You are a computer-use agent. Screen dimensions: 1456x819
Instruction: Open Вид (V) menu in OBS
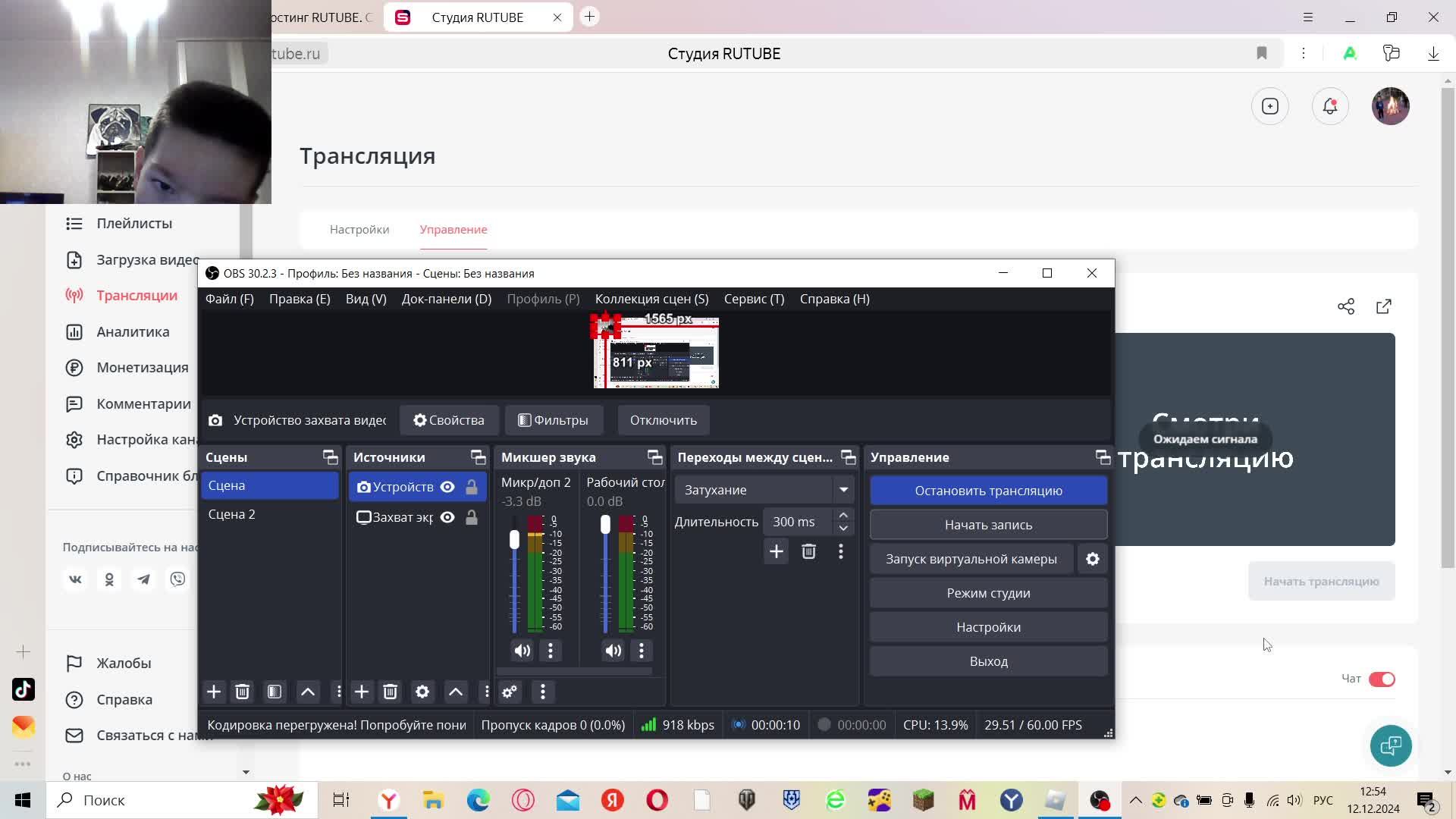click(366, 299)
